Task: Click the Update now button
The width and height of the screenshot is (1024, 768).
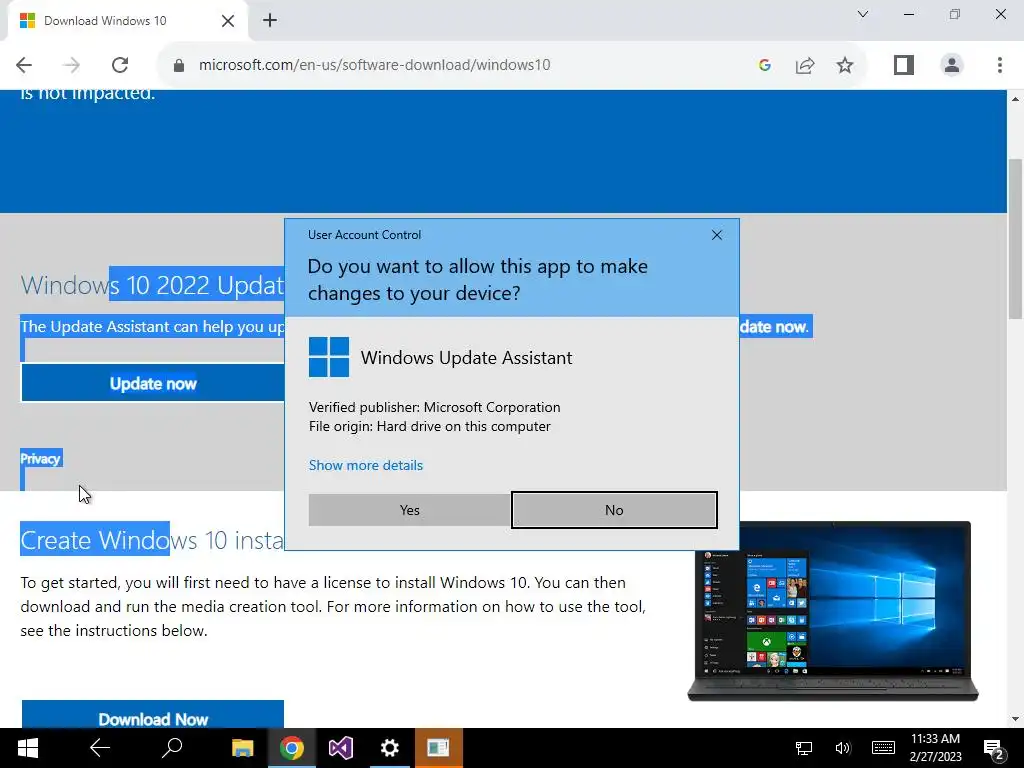Action: (153, 383)
